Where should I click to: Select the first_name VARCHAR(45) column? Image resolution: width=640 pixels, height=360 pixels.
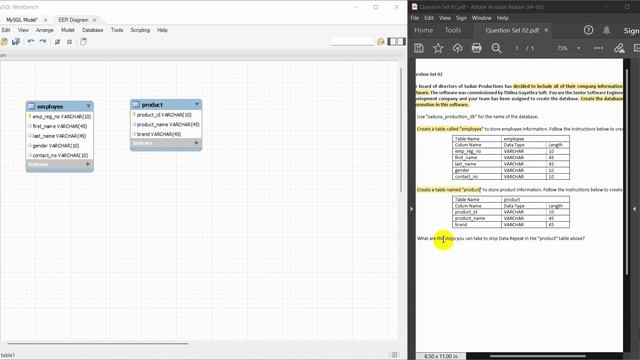[x=60, y=126]
